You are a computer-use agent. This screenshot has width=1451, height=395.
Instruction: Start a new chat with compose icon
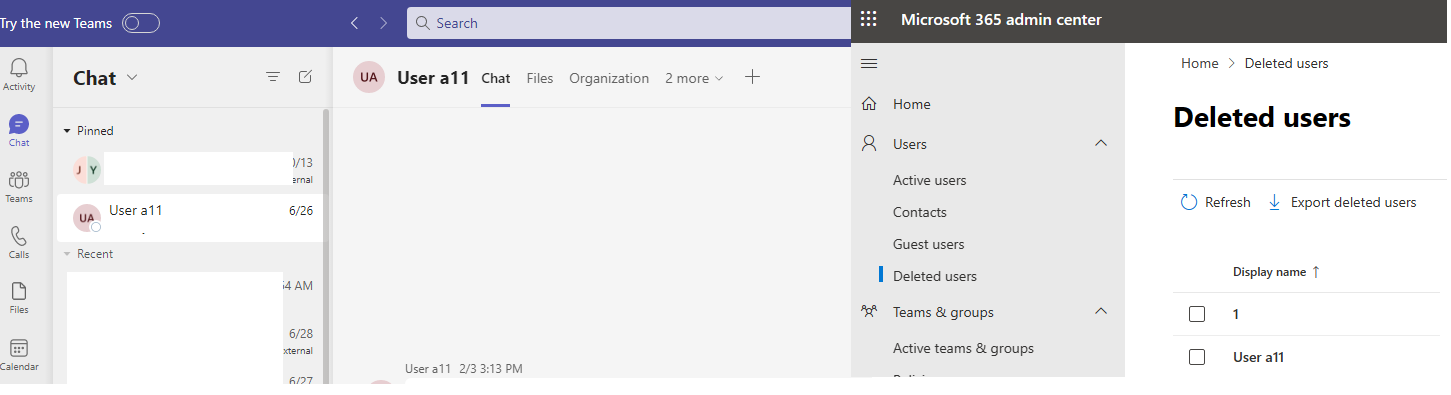point(306,77)
